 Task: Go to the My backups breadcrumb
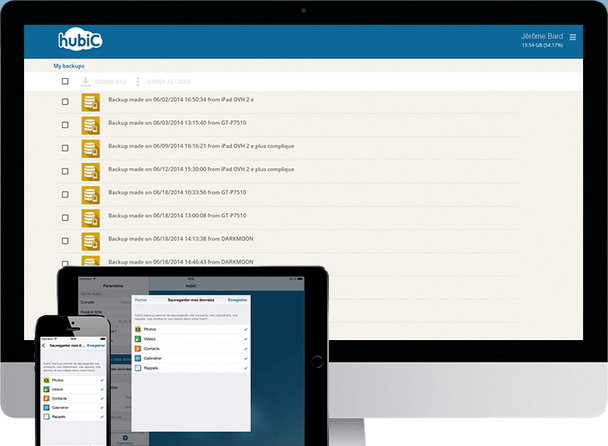(70, 66)
